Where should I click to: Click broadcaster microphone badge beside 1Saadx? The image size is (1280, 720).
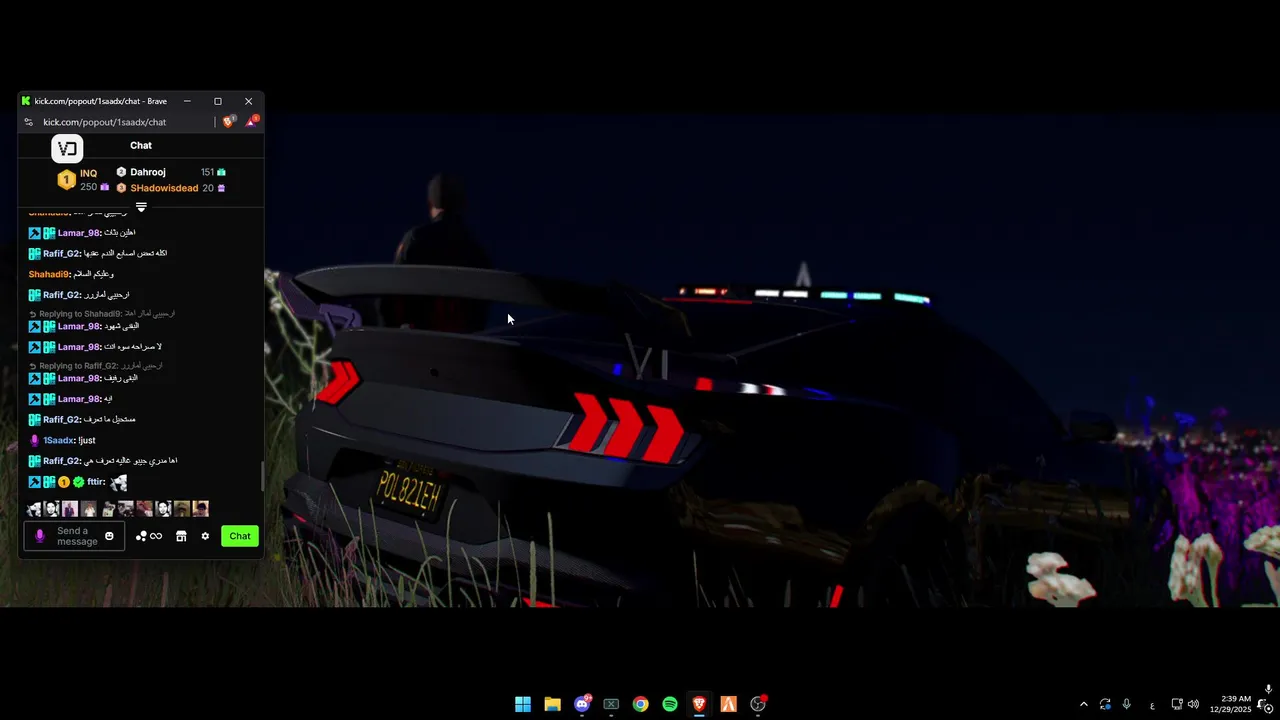[x=34, y=440]
